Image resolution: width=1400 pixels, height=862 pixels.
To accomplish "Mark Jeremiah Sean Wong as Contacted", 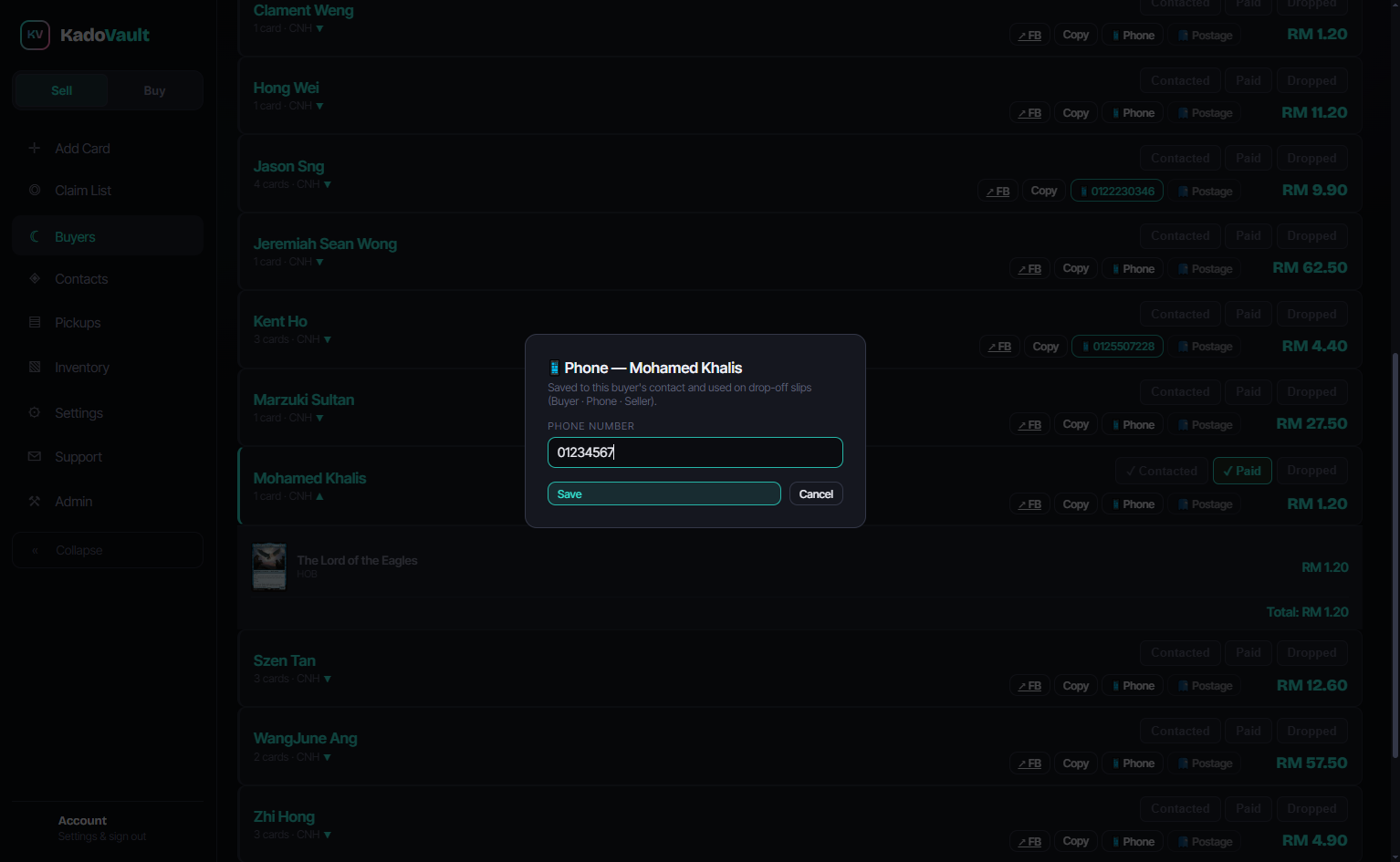I will point(1180,235).
